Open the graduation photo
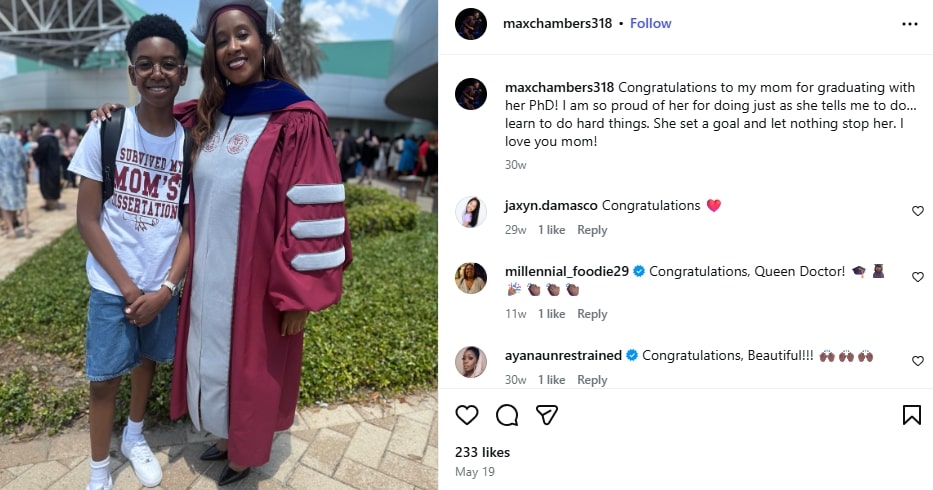This screenshot has height=490, width=933. 218,245
